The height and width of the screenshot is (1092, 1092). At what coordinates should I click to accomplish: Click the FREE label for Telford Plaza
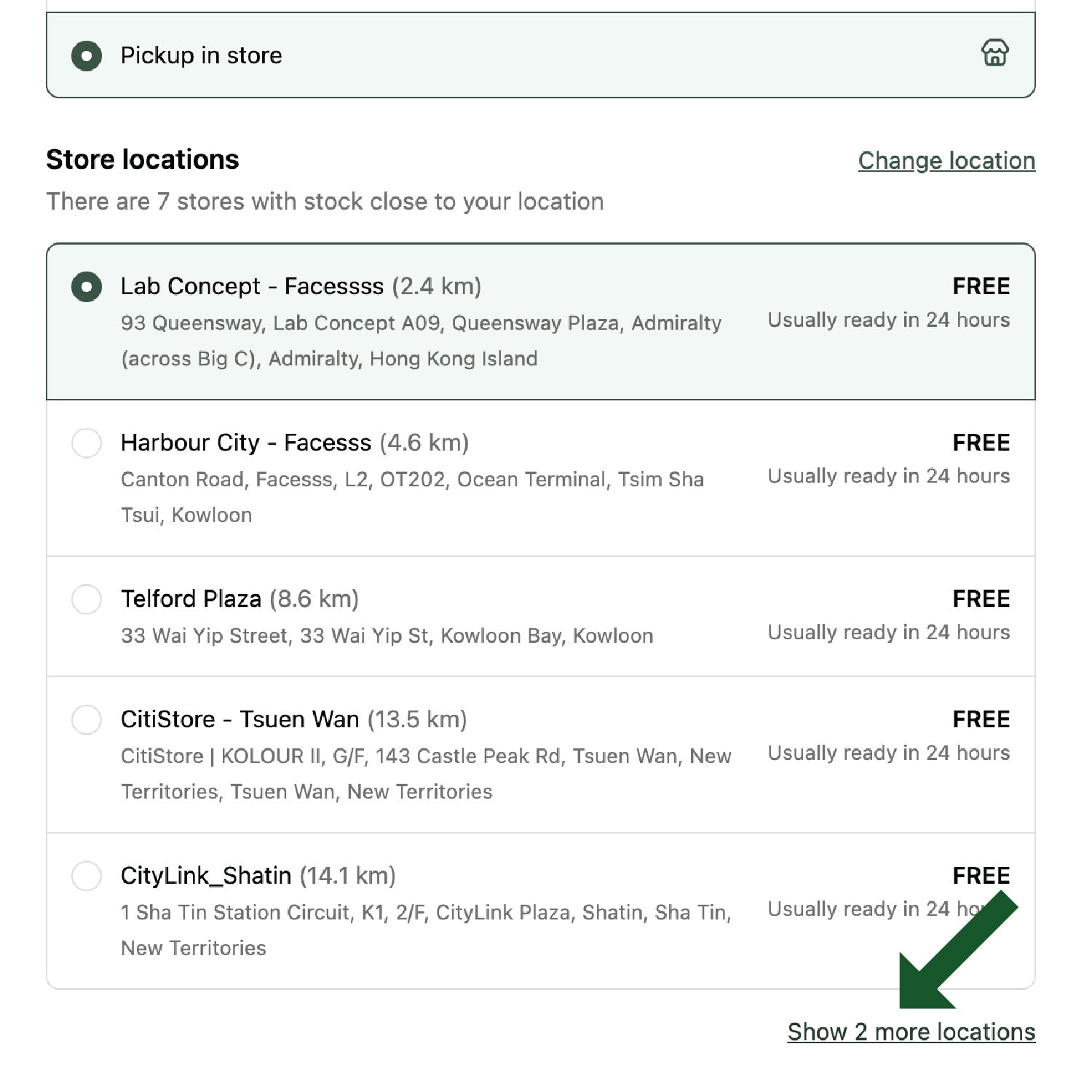pyautogui.click(x=981, y=599)
